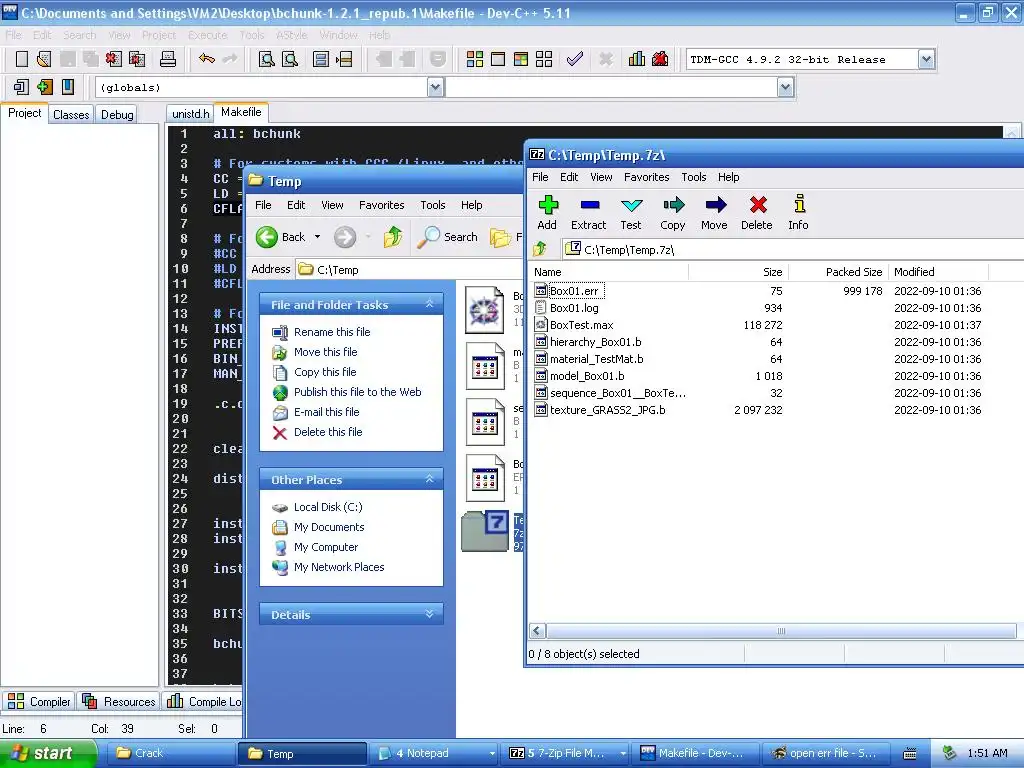The height and width of the screenshot is (768, 1024).
Task: Sort by Modified column header in 7-Zip
Action: point(938,272)
